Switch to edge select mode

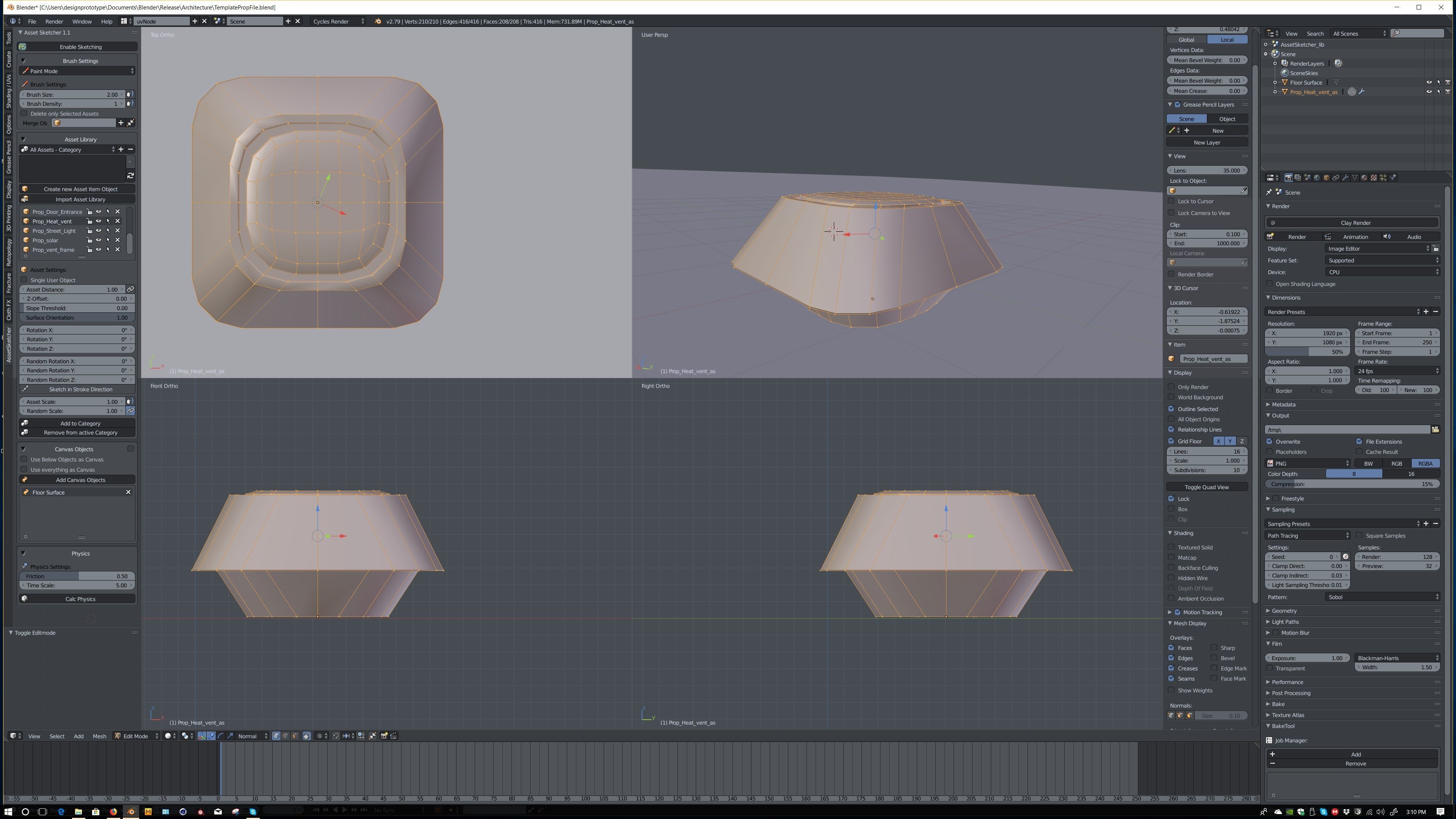(286, 736)
